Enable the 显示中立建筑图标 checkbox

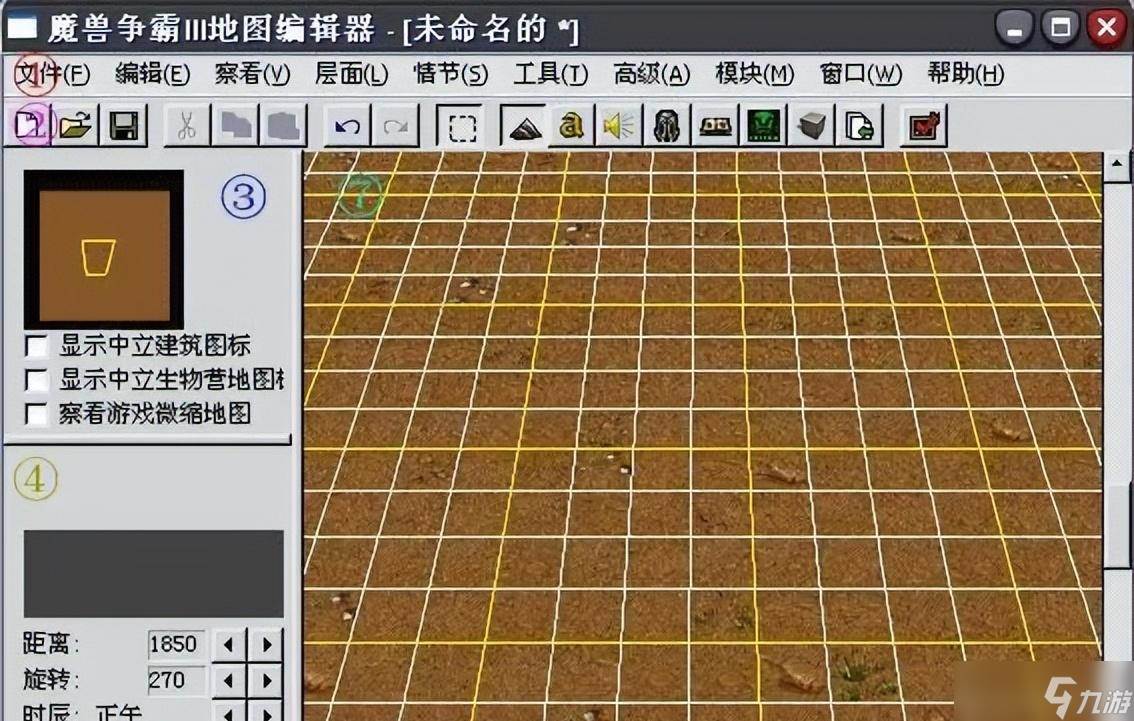[x=37, y=347]
